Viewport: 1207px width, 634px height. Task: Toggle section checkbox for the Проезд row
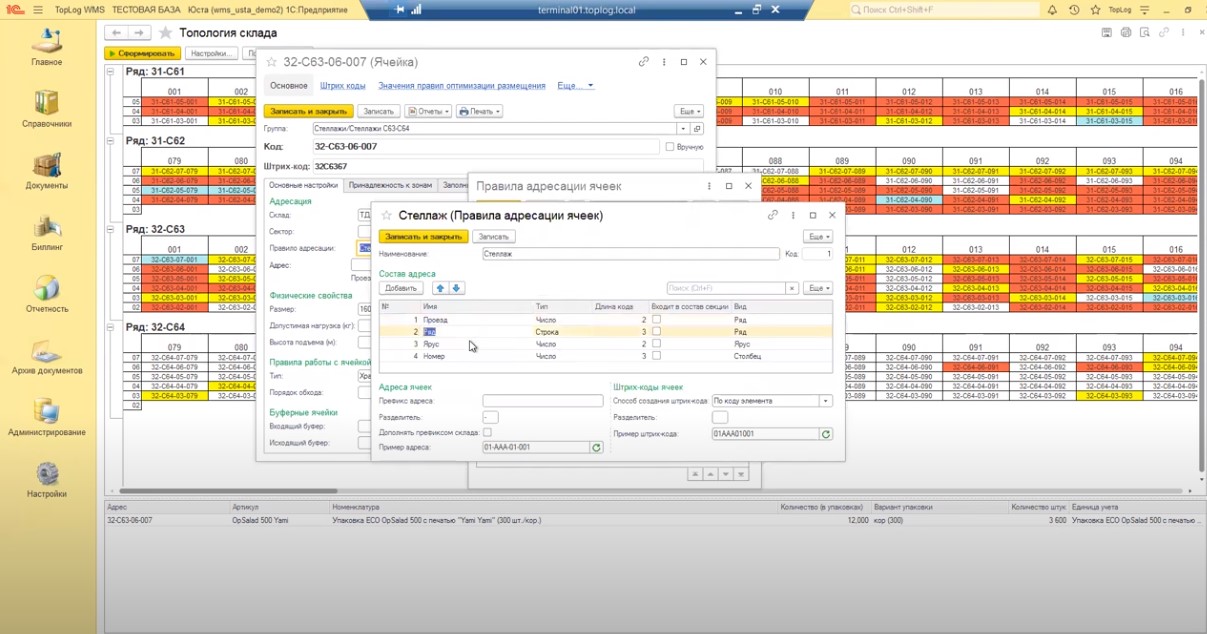656,319
